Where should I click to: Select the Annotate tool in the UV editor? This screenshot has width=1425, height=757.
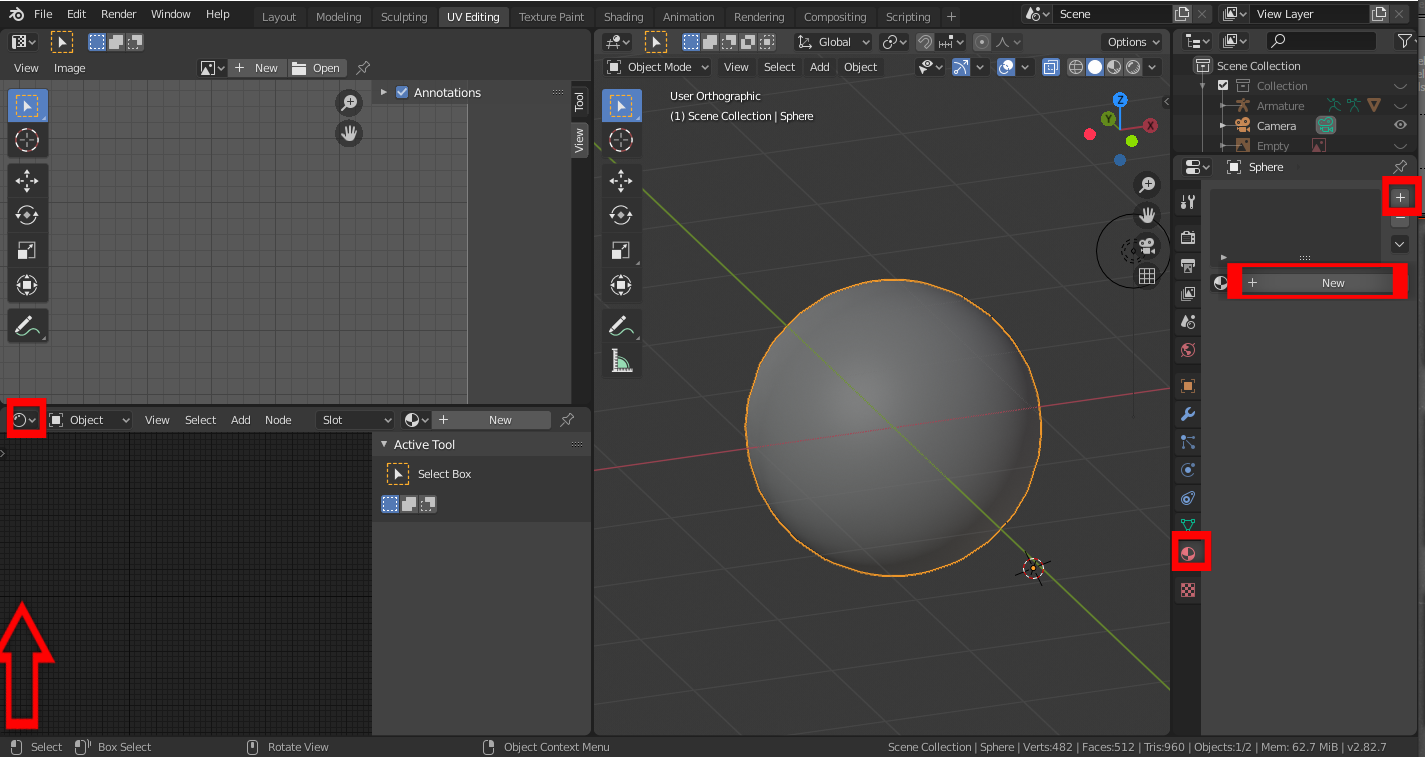click(27, 325)
